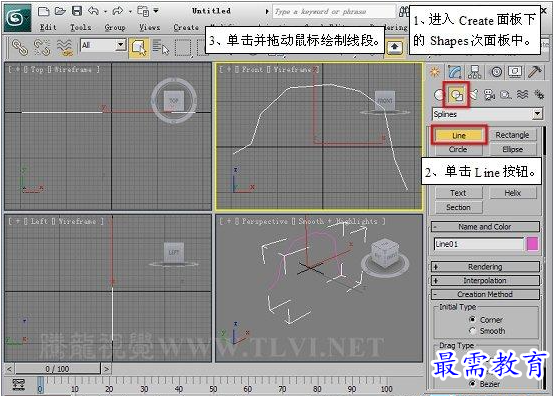Click the Ellipse spline button
The width and height of the screenshot is (555, 396).
513,149
